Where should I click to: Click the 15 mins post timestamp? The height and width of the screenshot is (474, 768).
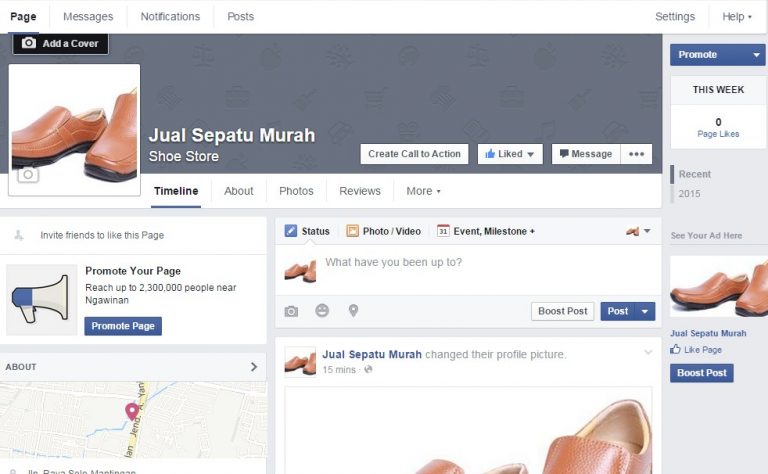pos(339,370)
